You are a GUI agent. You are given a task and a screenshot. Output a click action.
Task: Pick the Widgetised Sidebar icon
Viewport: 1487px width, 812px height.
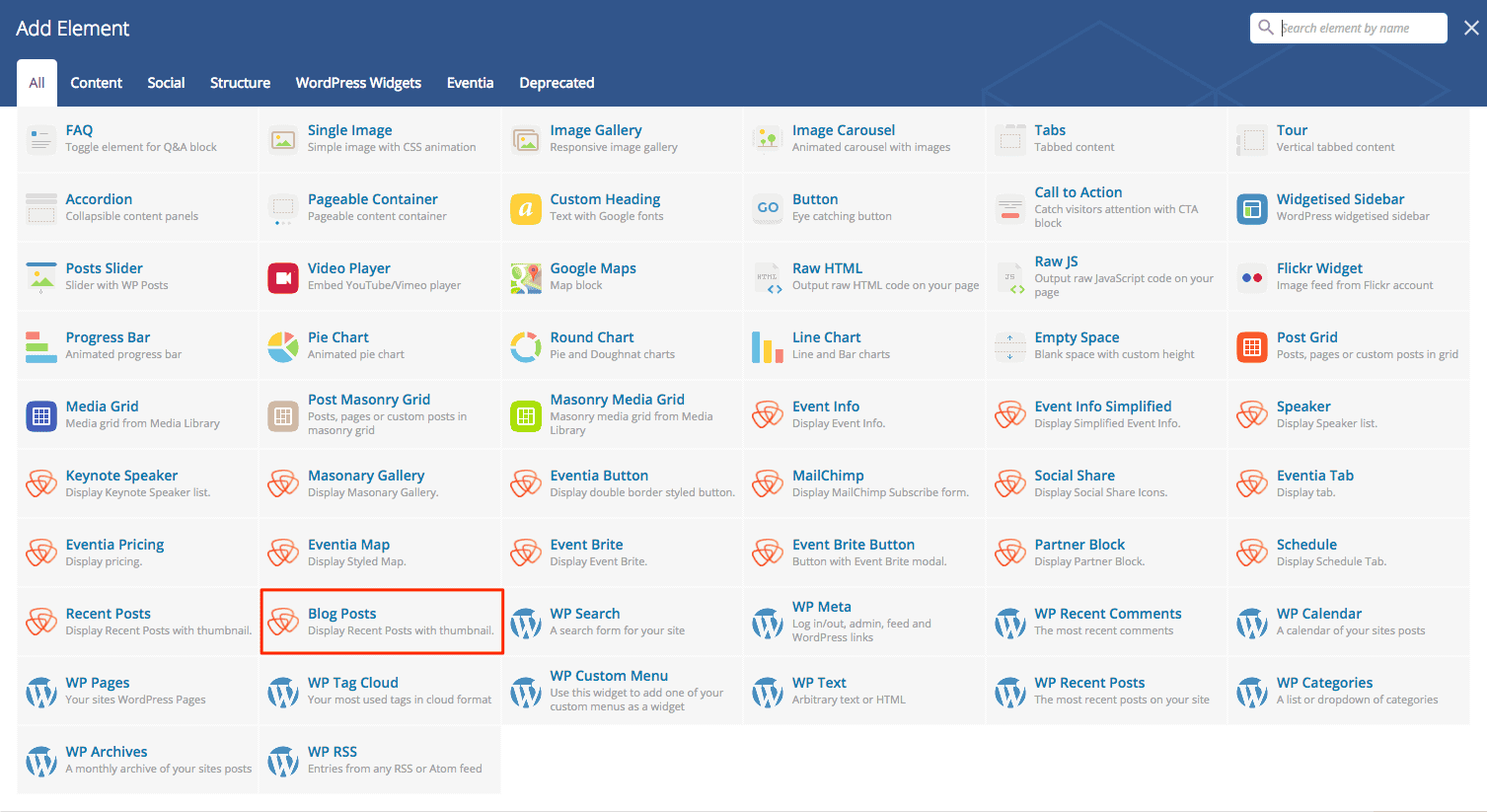1252,209
